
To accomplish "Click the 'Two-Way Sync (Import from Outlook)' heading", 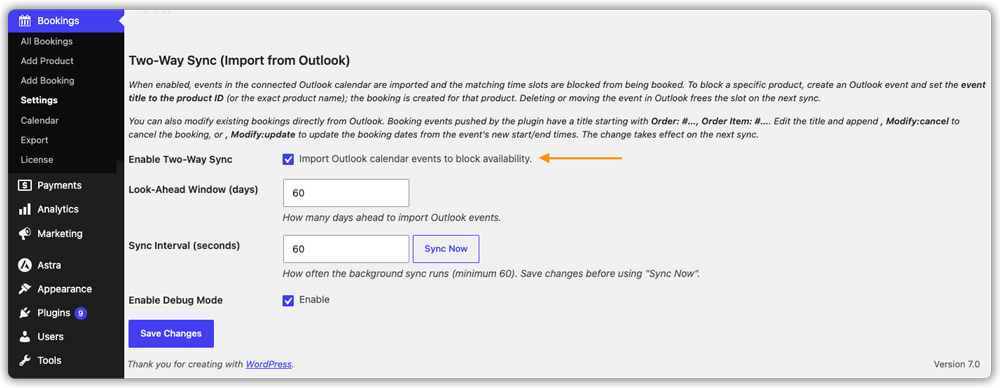I will tap(239, 61).
